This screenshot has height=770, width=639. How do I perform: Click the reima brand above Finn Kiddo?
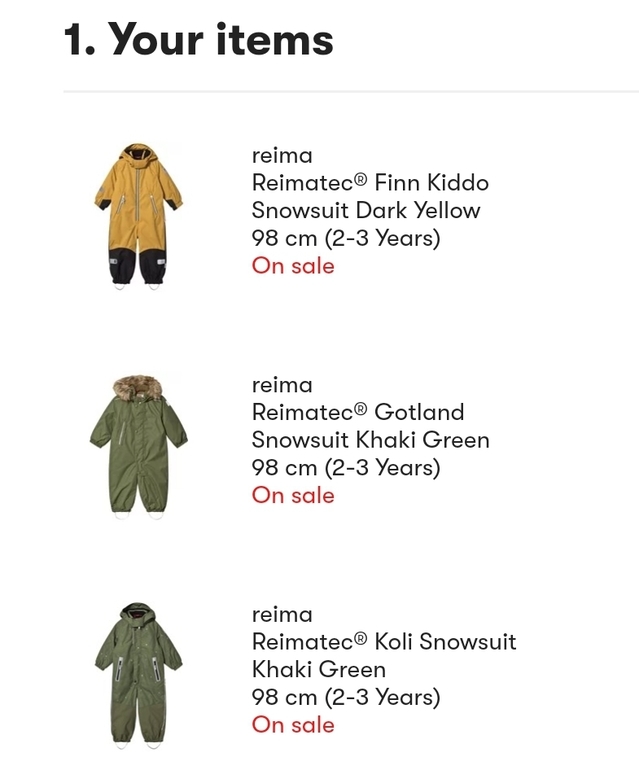282,155
